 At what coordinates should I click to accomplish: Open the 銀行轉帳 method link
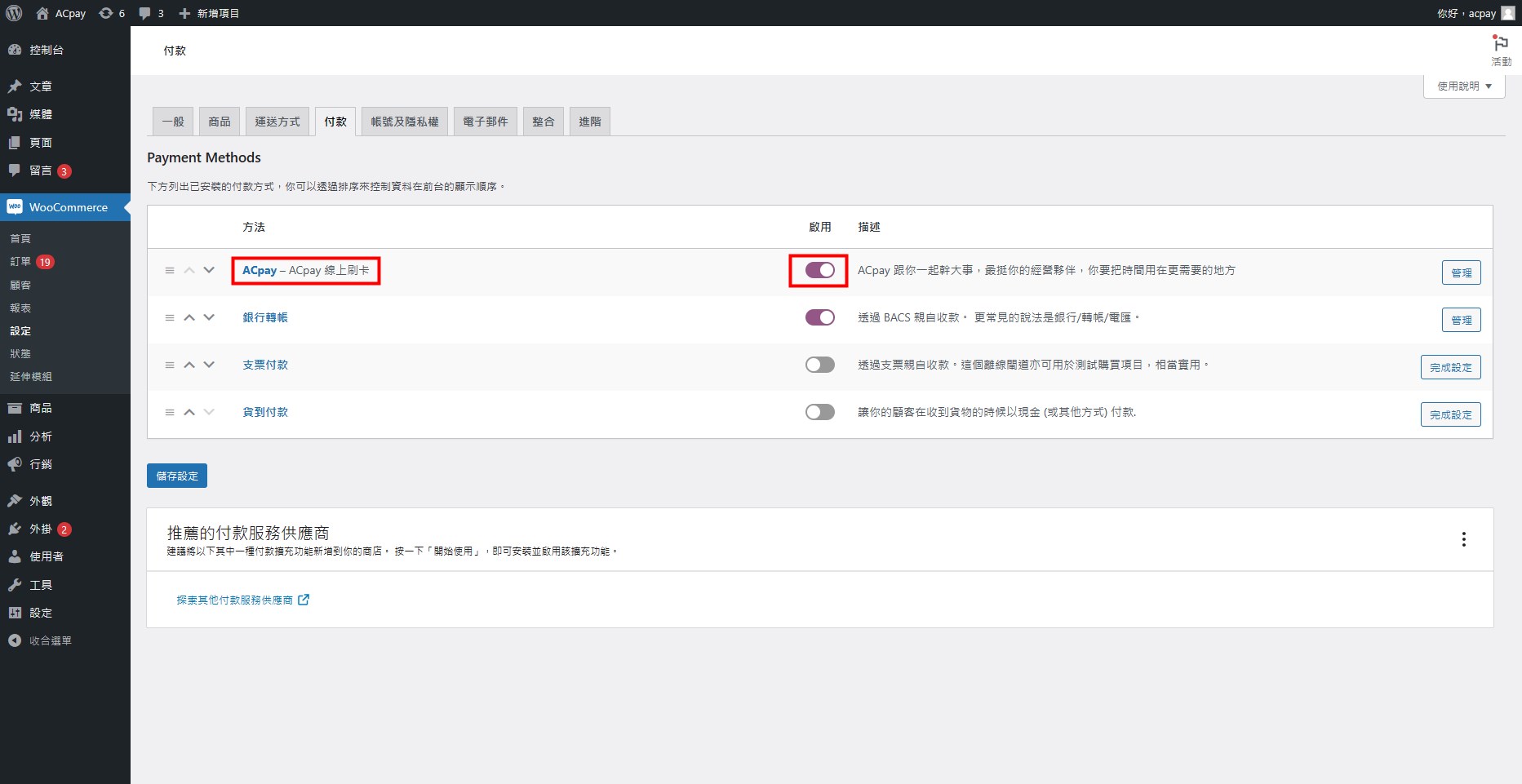[265, 317]
